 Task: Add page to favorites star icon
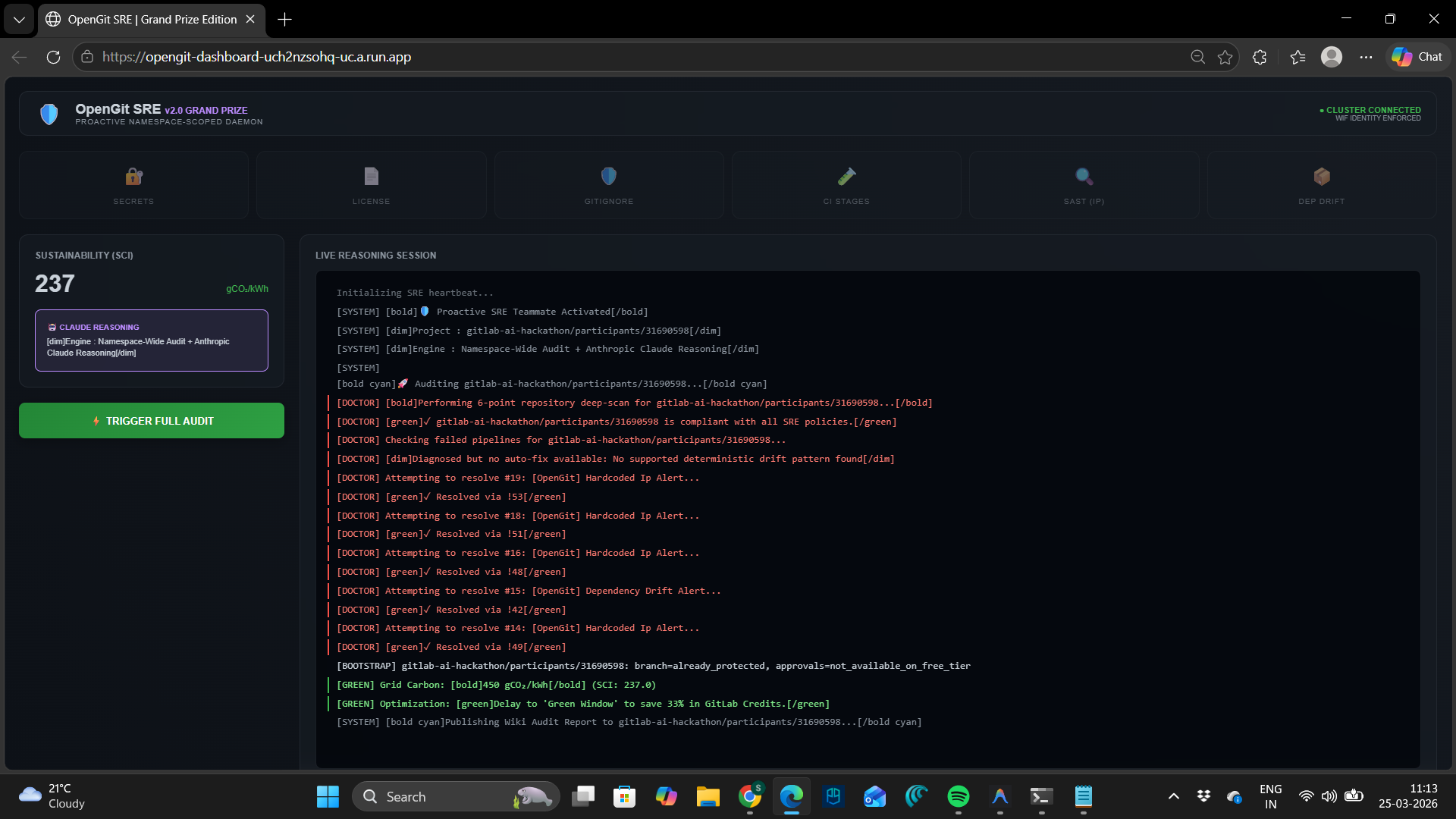(1225, 57)
